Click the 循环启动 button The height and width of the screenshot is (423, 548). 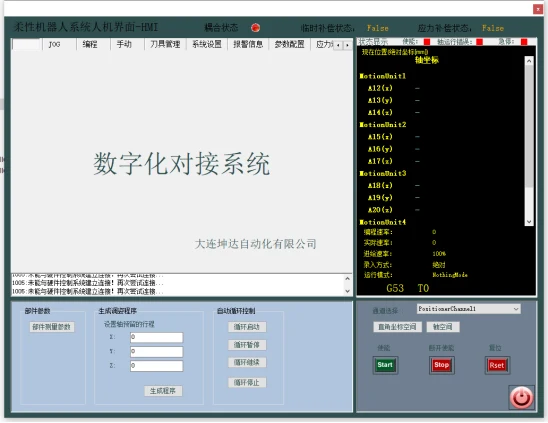[247, 327]
